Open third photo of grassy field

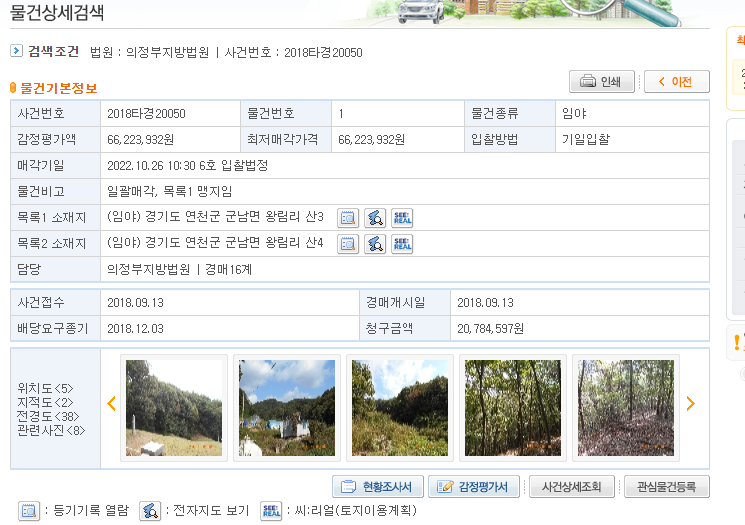400,408
